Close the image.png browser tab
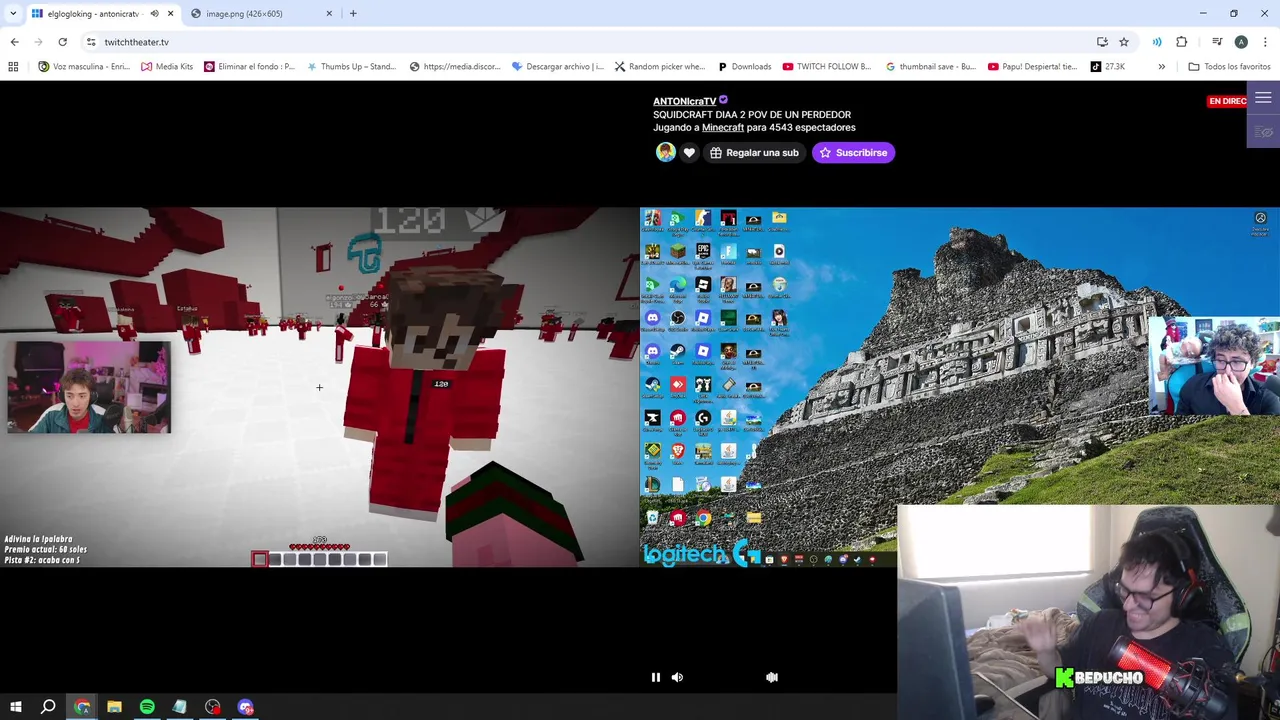The width and height of the screenshot is (1280, 720). coord(329,14)
